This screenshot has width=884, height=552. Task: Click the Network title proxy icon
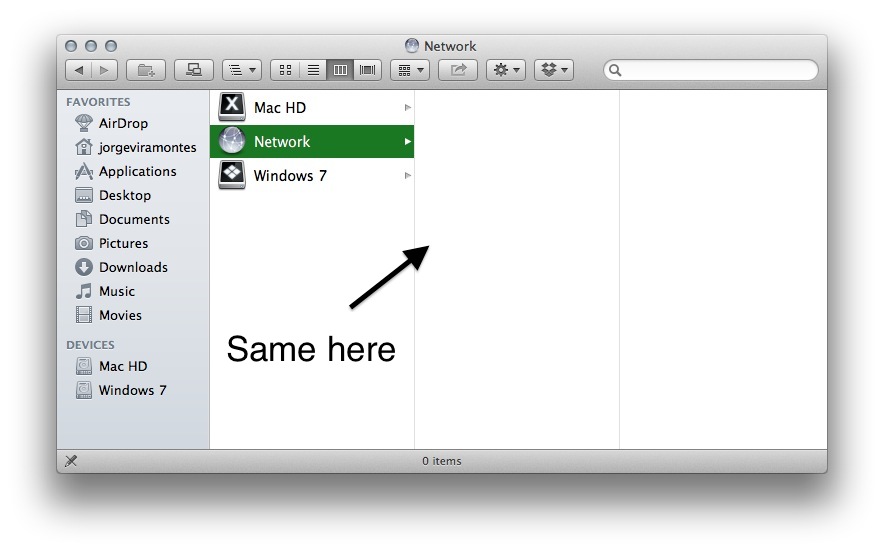click(x=412, y=46)
